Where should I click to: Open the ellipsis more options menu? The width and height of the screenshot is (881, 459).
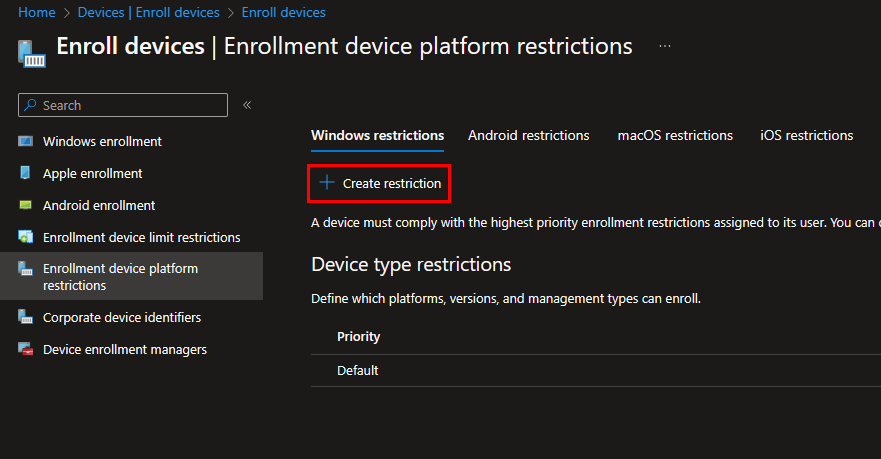665,47
